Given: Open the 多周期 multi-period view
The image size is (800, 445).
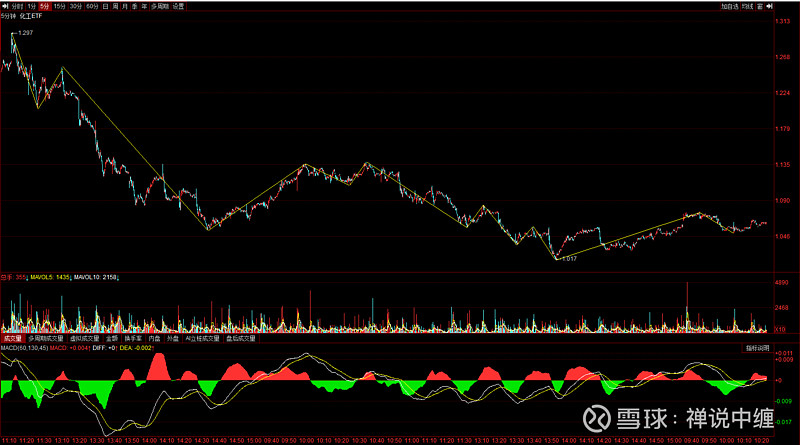Looking at the screenshot, I should (x=160, y=6).
